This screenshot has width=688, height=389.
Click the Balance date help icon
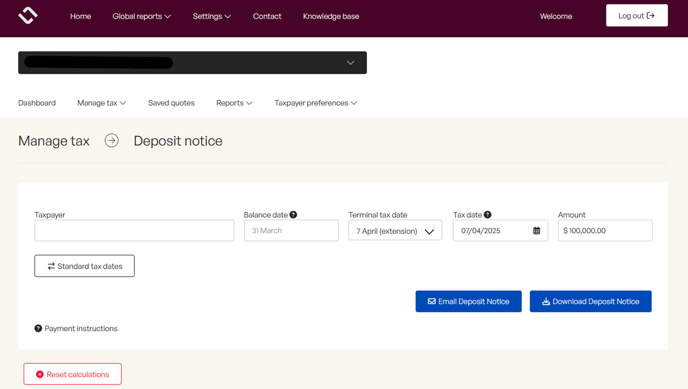coord(294,214)
